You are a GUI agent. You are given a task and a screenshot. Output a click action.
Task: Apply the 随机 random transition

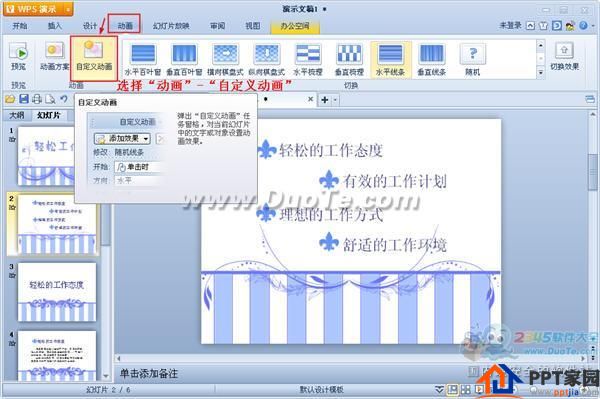coord(473,59)
